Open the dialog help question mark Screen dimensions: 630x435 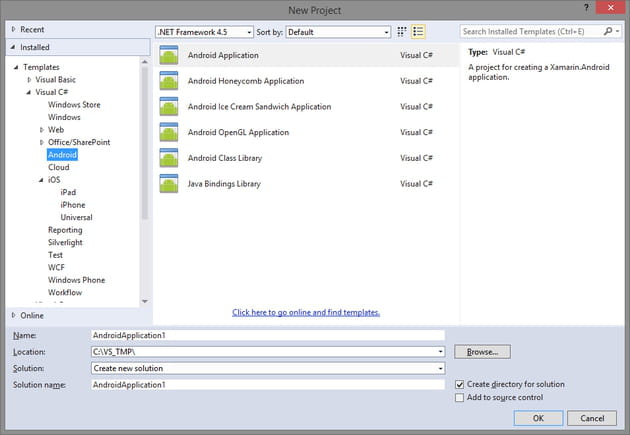(586, 8)
